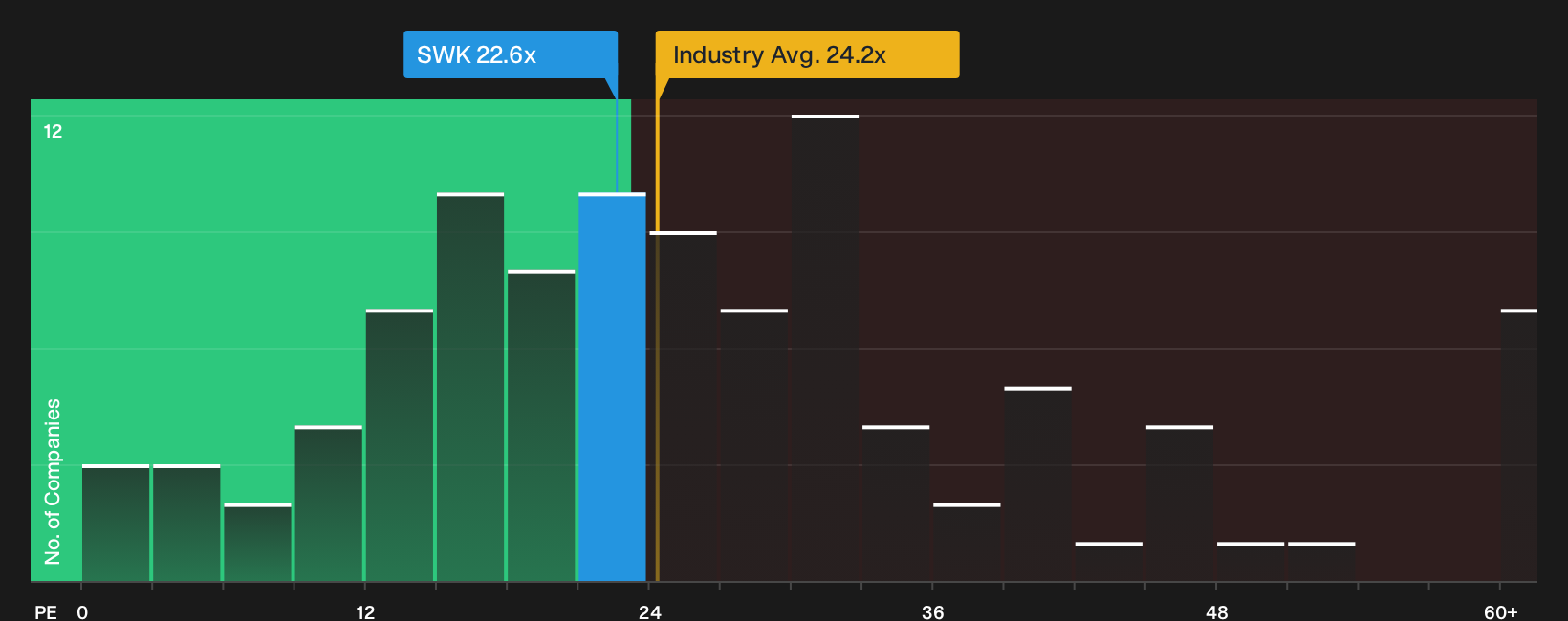Screen dimensions: 1568x621
Task: Click the bar just right of PE 36
Action: click(967, 542)
